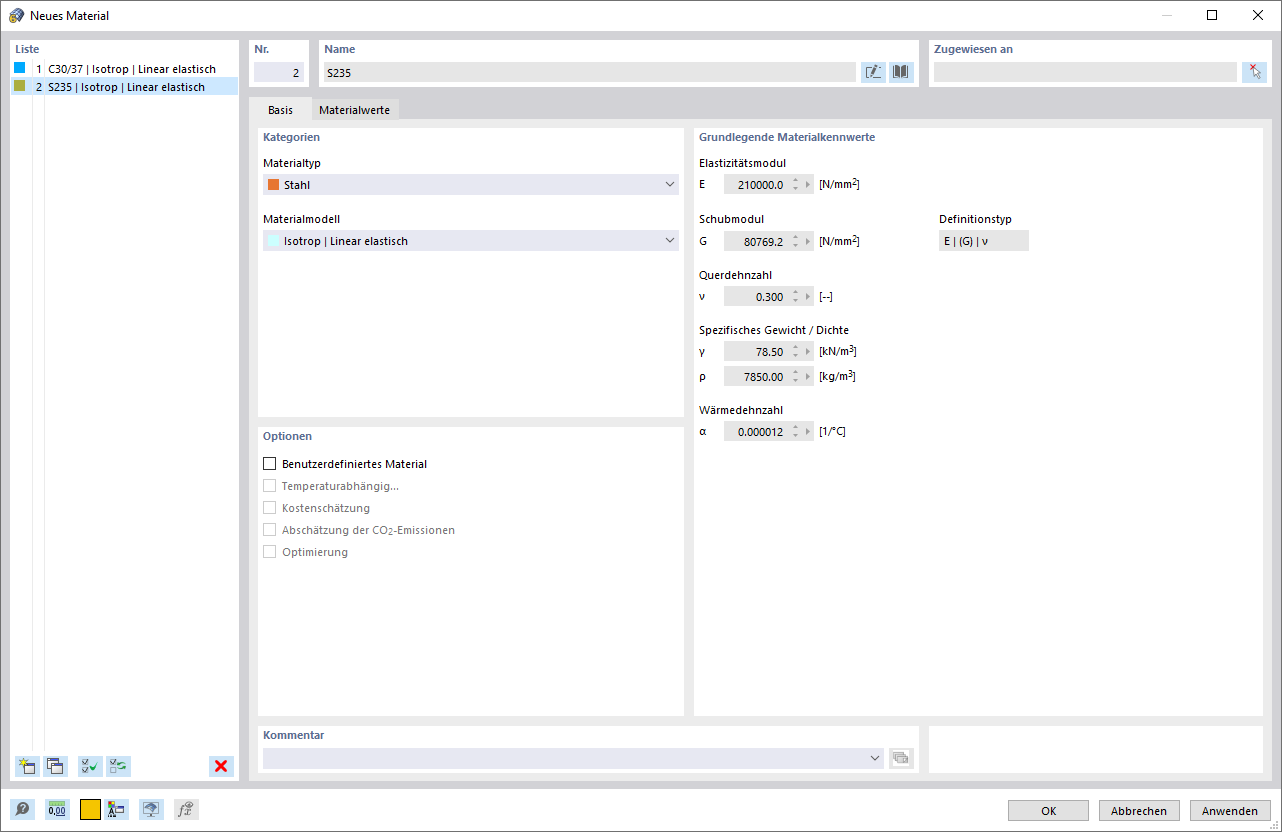Open the Kommentar dropdown arrow
This screenshot has height=832, width=1282.
877,758
